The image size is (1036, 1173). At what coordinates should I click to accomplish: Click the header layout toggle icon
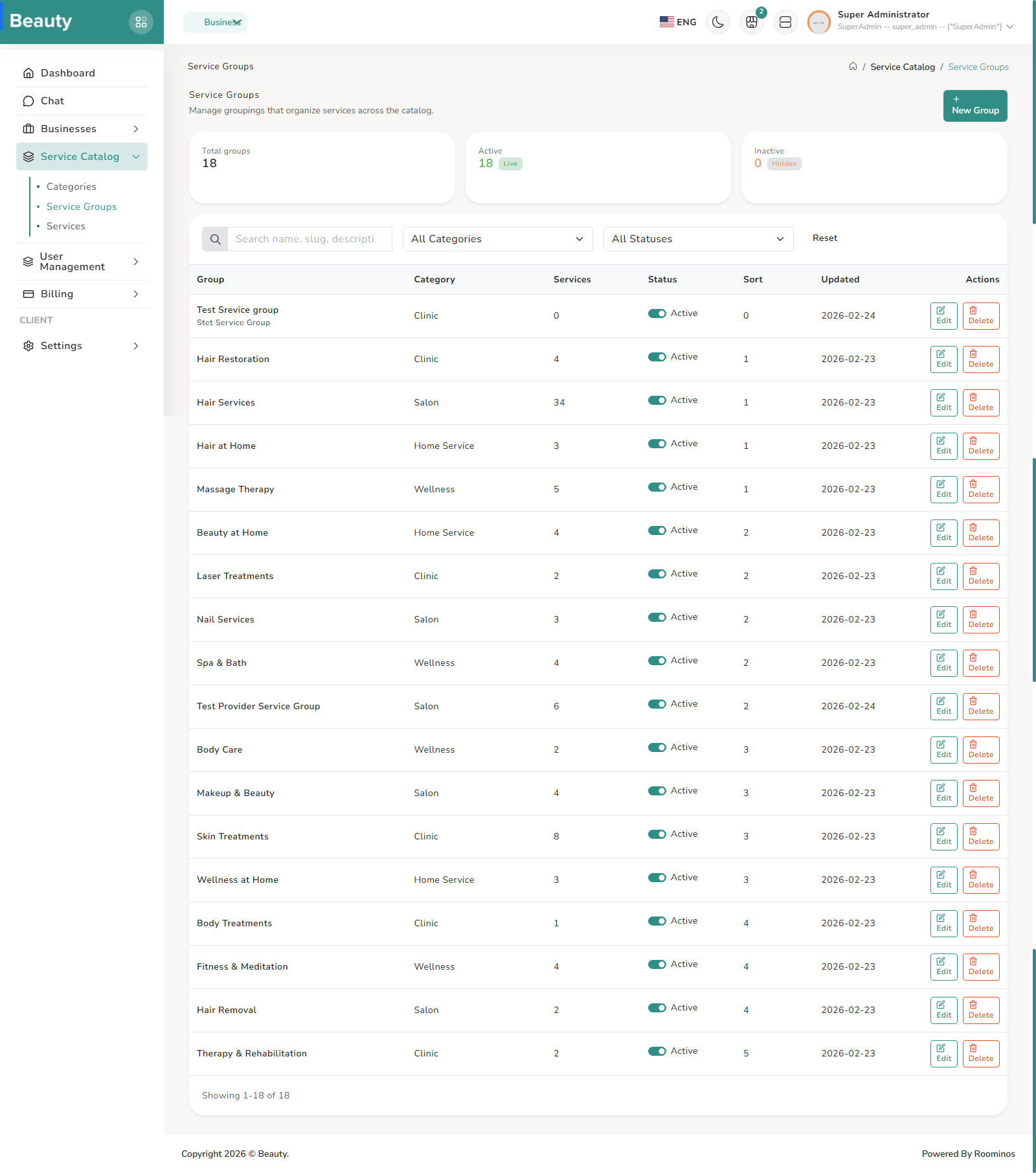click(785, 21)
